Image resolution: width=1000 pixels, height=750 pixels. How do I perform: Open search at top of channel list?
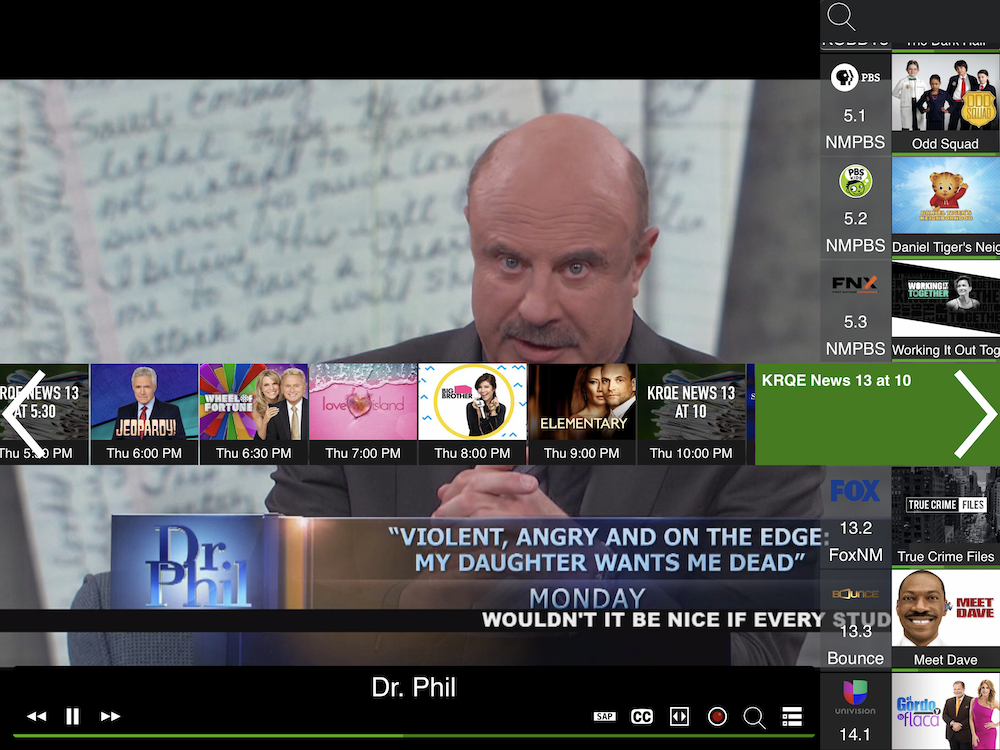point(841,17)
